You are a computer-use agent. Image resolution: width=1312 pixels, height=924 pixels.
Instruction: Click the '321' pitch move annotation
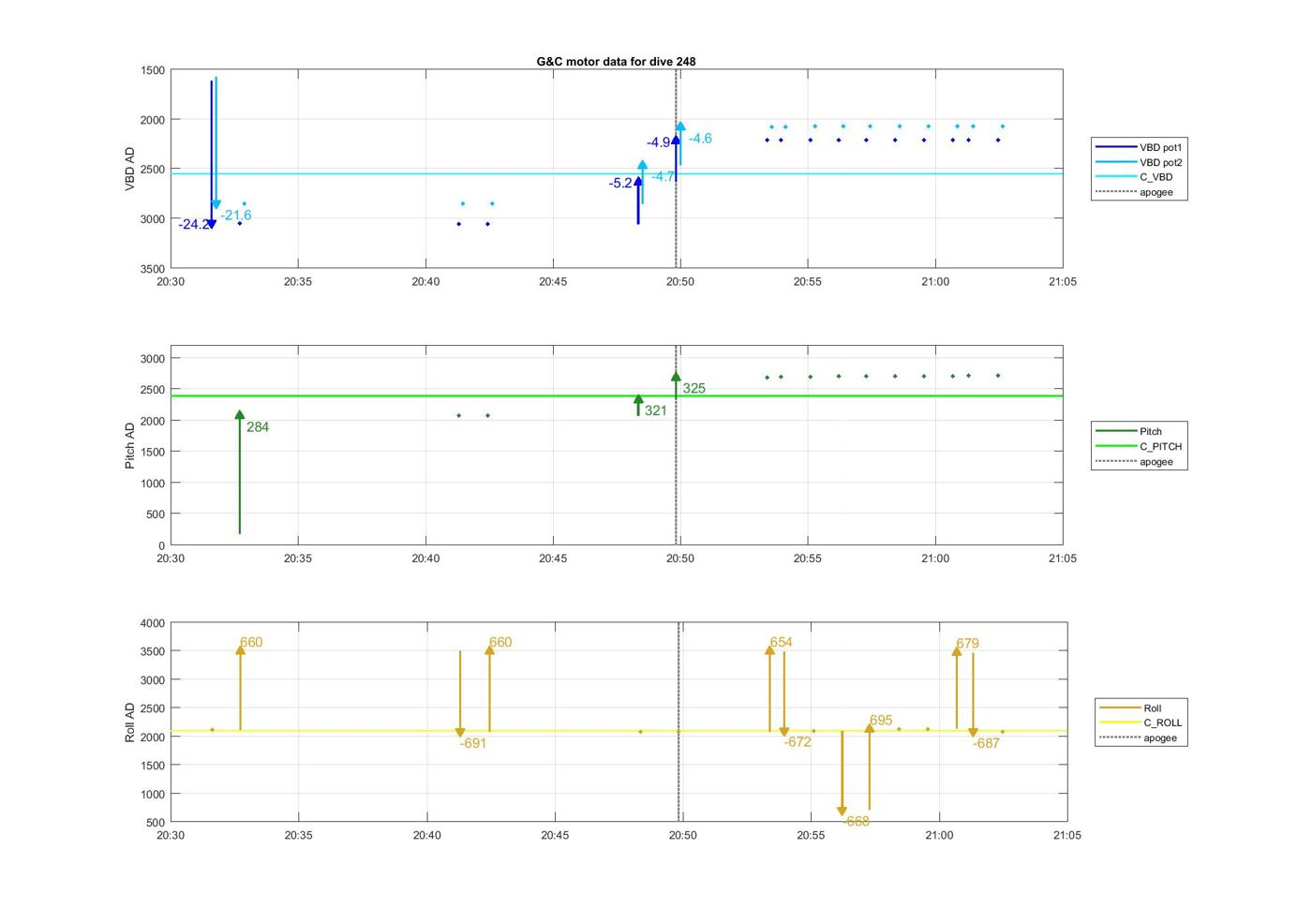pyautogui.click(x=656, y=410)
